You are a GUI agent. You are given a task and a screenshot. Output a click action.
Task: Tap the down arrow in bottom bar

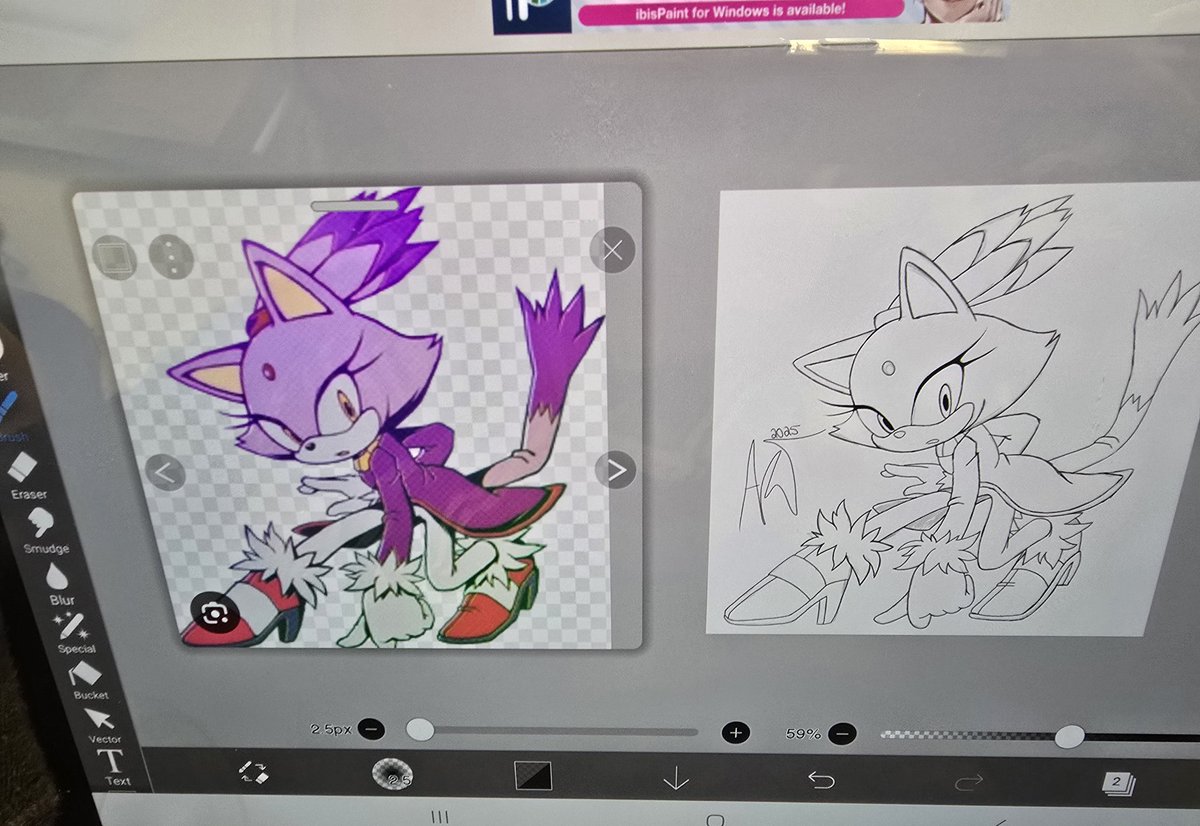pos(676,778)
